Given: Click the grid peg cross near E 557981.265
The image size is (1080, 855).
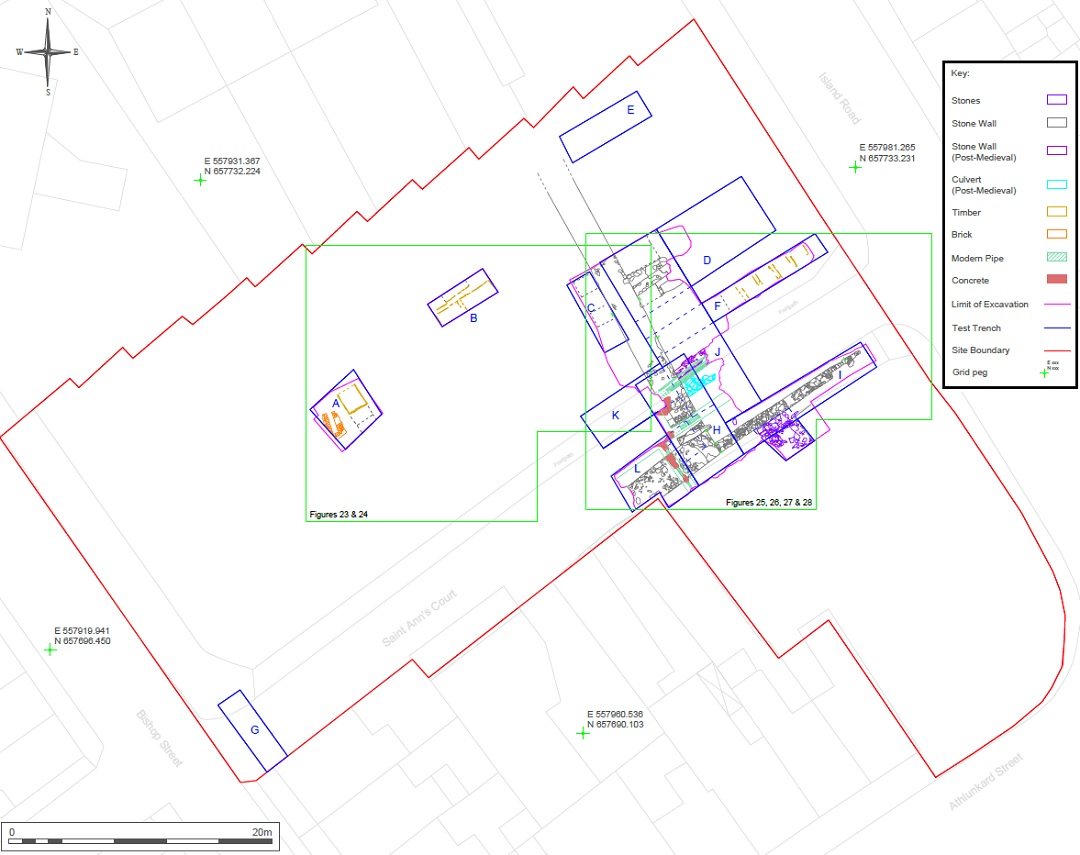Looking at the screenshot, I should pyautogui.click(x=855, y=167).
